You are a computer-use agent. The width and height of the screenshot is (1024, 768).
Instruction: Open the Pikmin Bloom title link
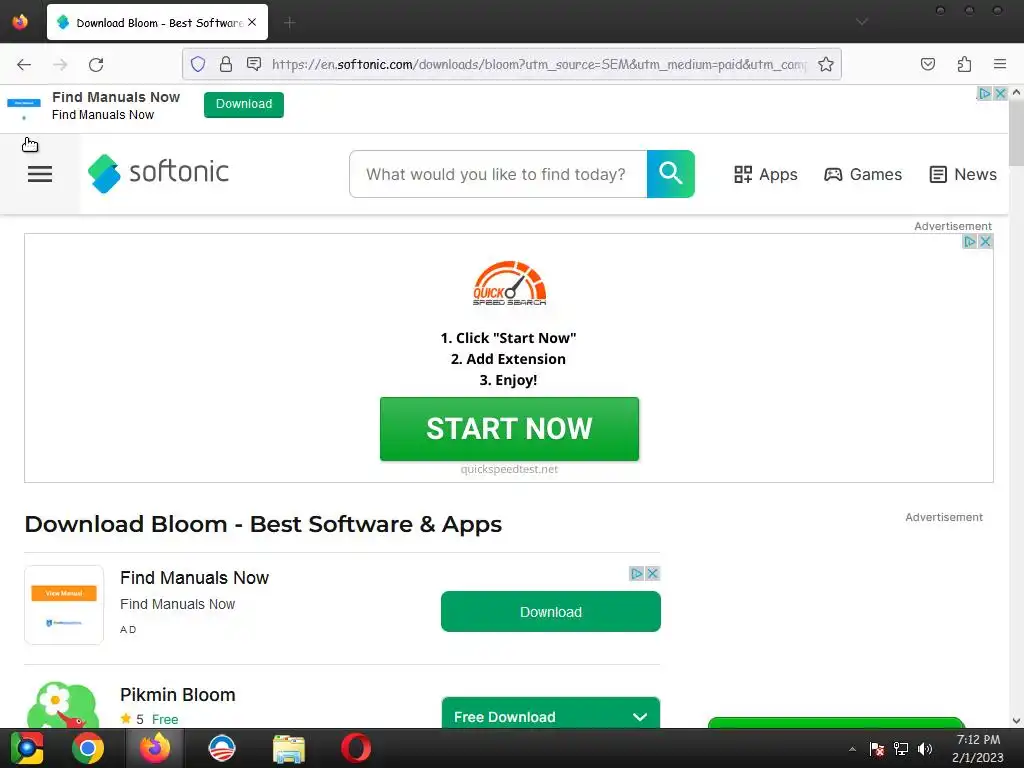[x=178, y=695]
